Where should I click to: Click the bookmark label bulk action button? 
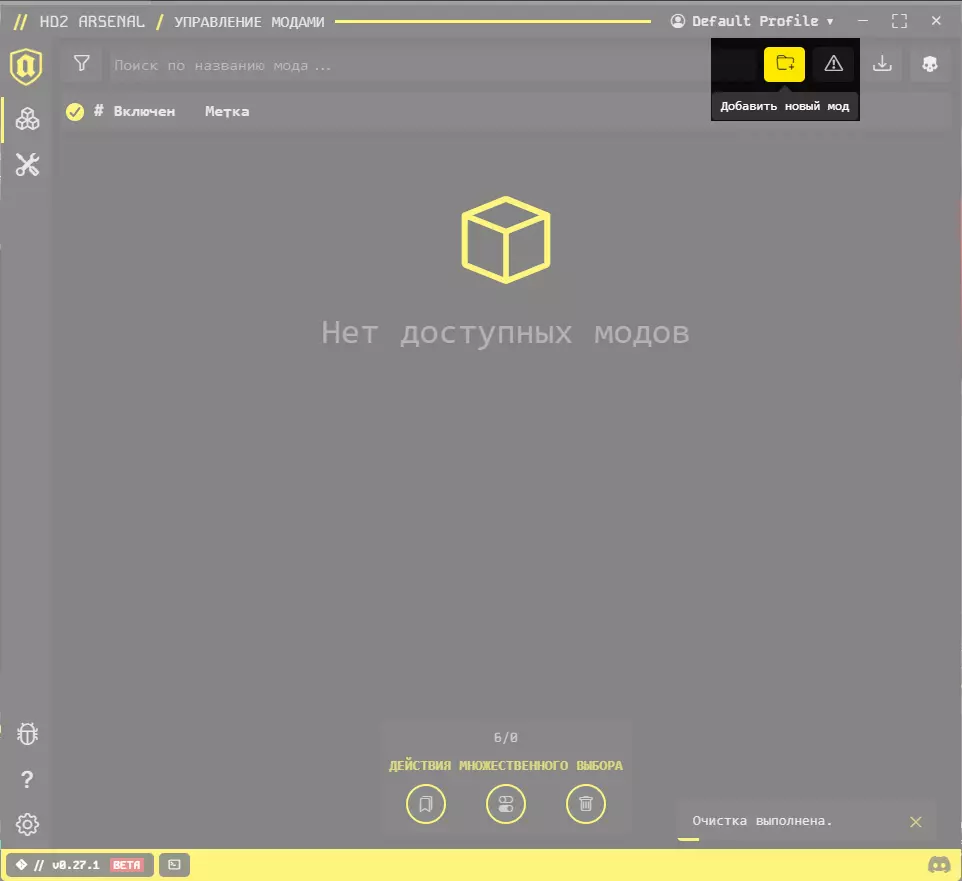click(426, 804)
